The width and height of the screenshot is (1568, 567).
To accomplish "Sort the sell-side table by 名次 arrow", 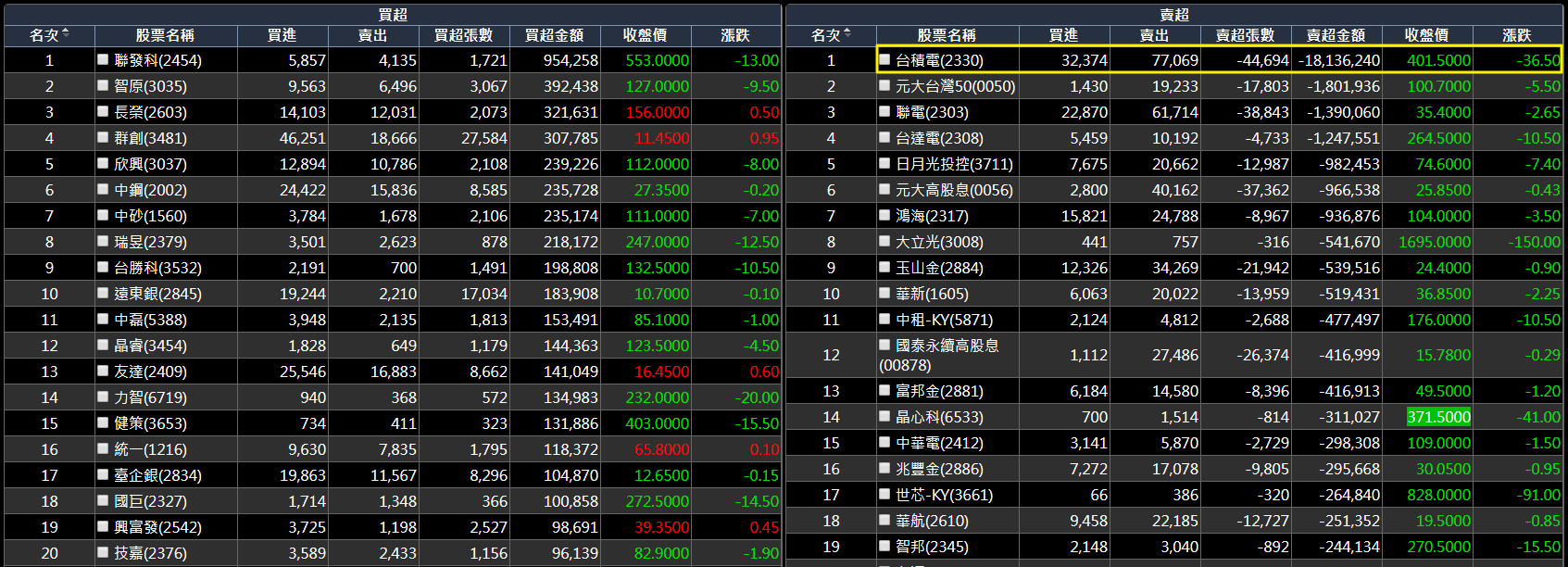I will 847,34.
